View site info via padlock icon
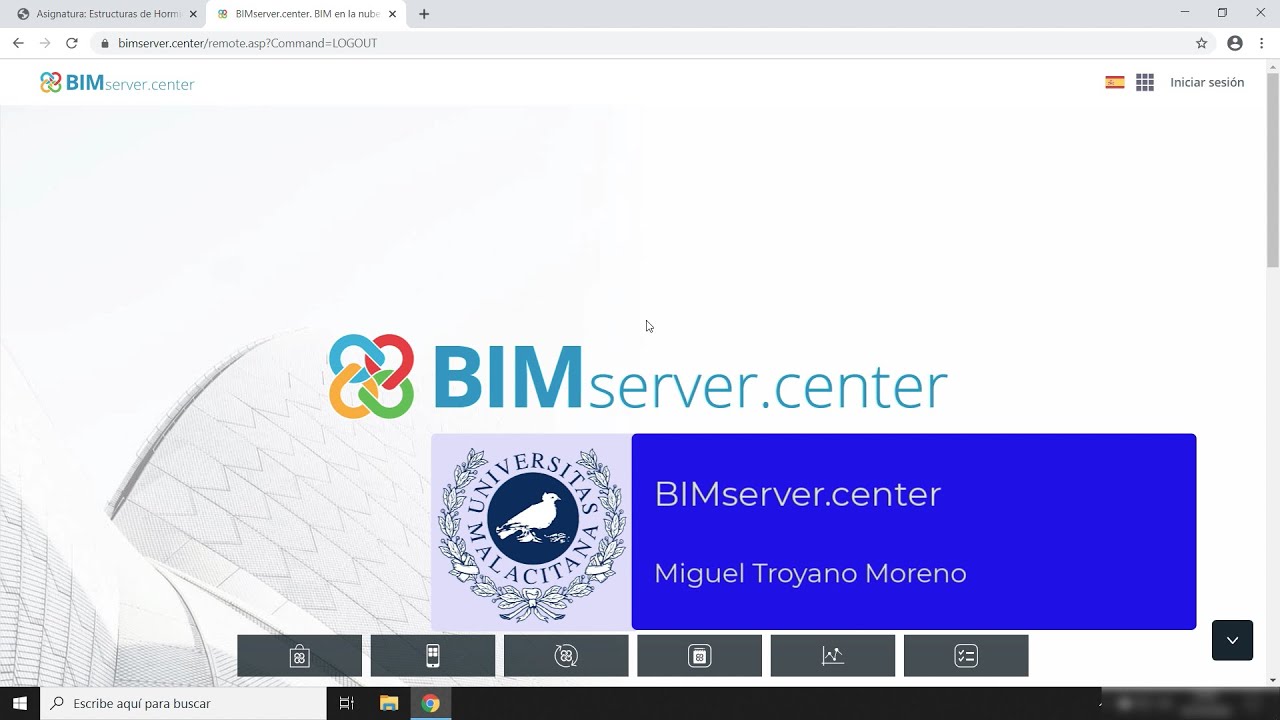The image size is (1280, 720). pyautogui.click(x=104, y=43)
